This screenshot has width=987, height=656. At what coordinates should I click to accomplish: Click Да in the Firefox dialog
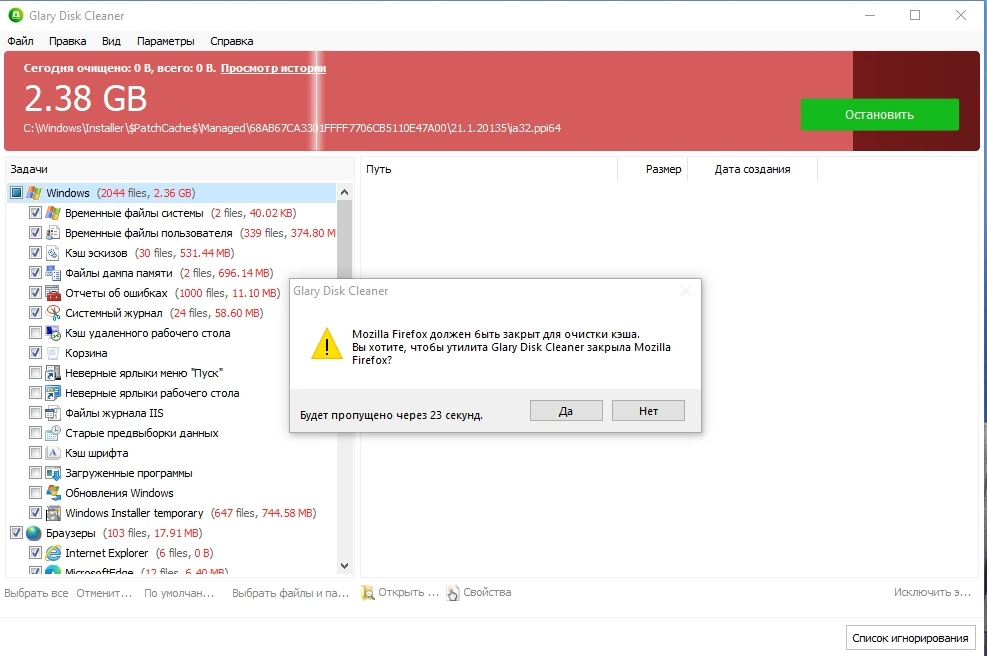(x=566, y=411)
